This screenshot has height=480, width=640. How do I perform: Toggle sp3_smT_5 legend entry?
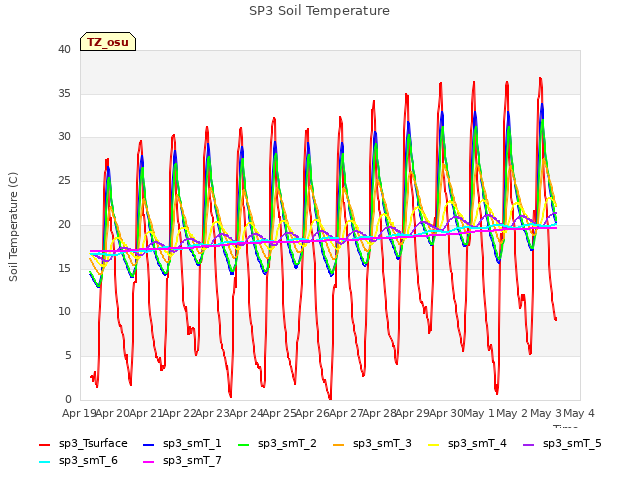(562, 444)
